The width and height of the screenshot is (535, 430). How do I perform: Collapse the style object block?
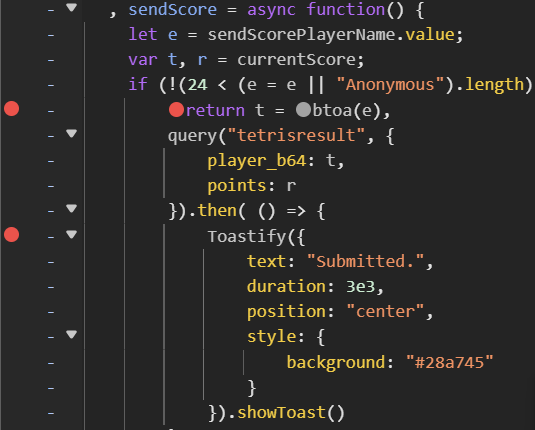coord(71,334)
